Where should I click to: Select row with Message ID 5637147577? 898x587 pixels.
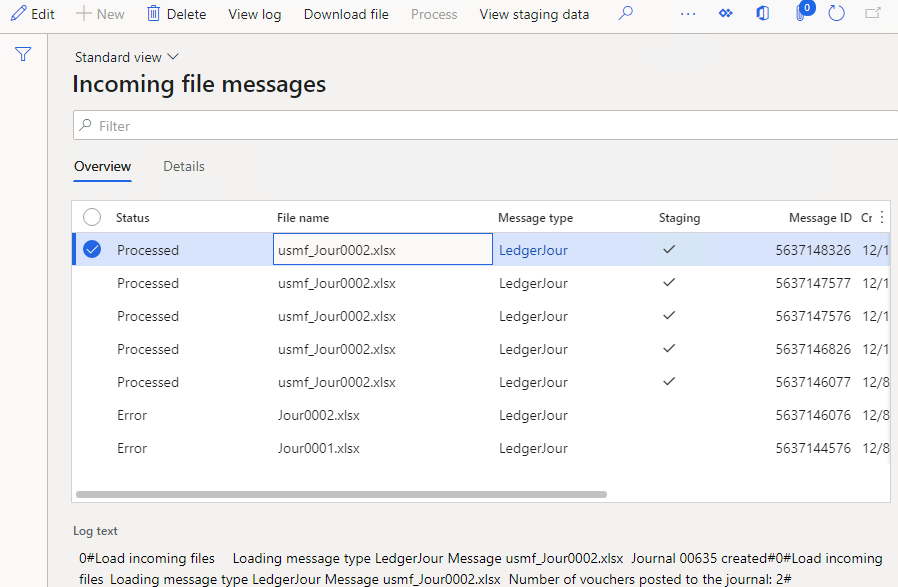(481, 283)
